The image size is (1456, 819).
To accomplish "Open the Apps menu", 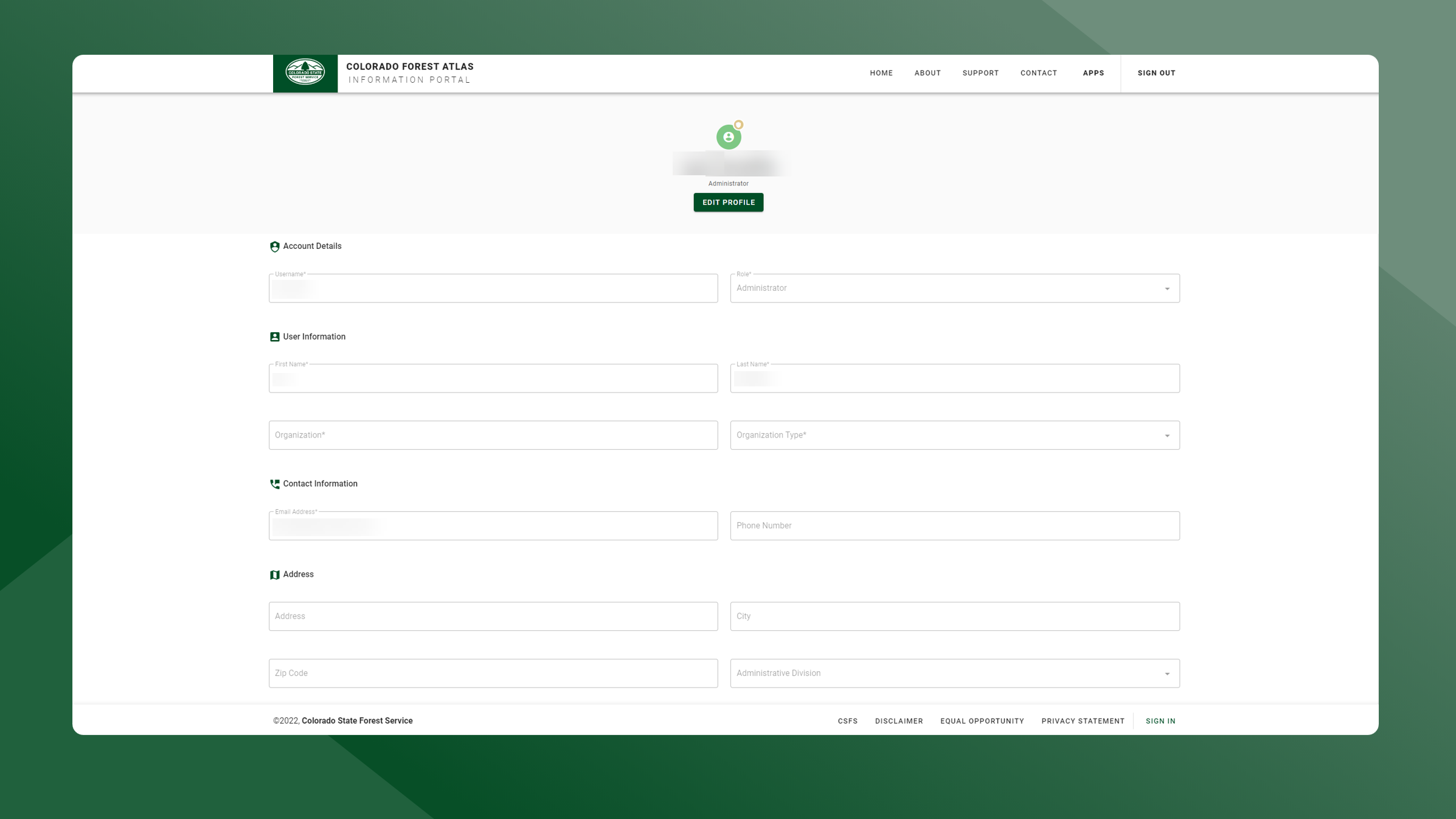I will coord(1094,73).
